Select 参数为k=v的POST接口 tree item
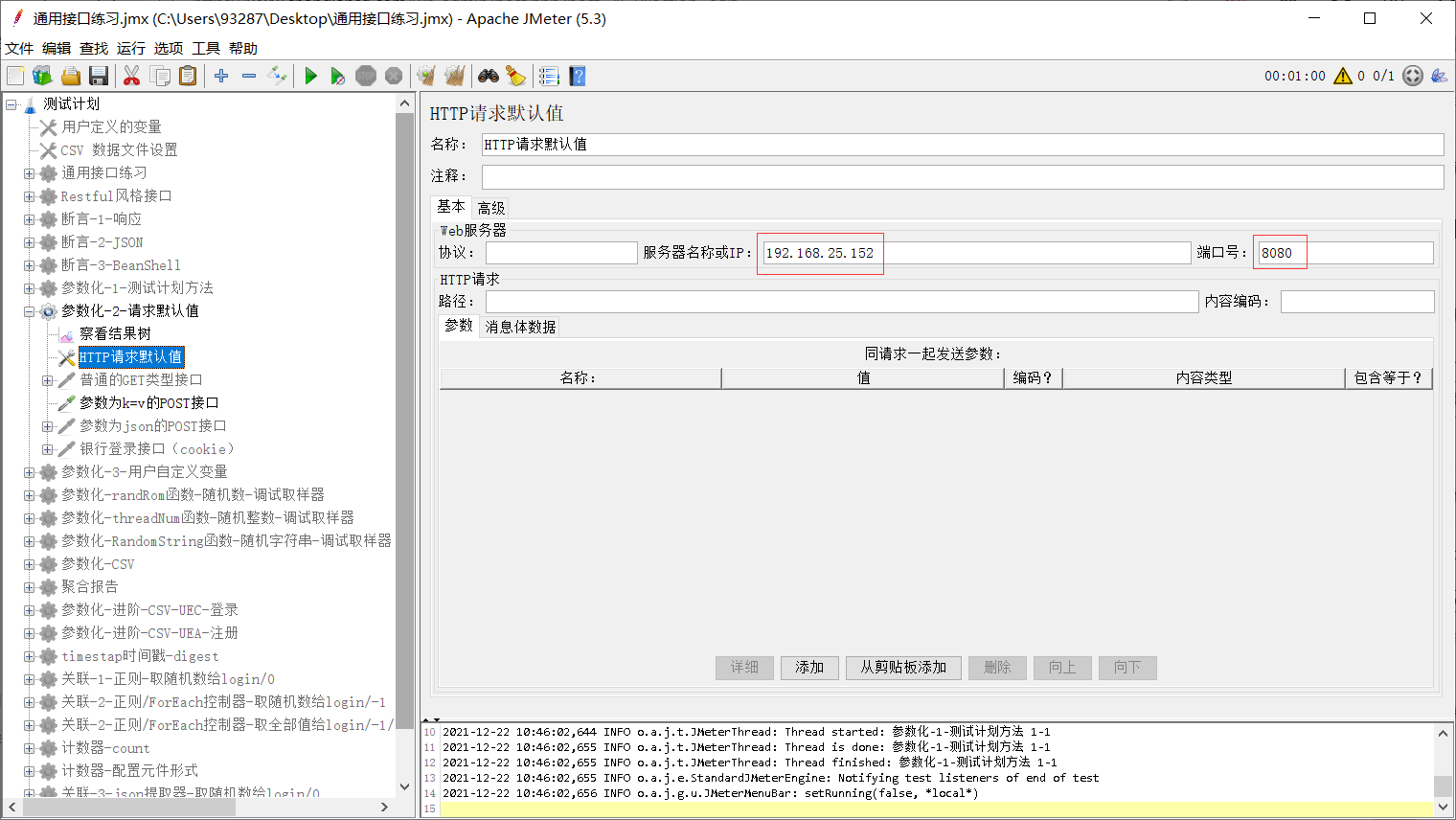The width and height of the screenshot is (1456, 820). 148,403
